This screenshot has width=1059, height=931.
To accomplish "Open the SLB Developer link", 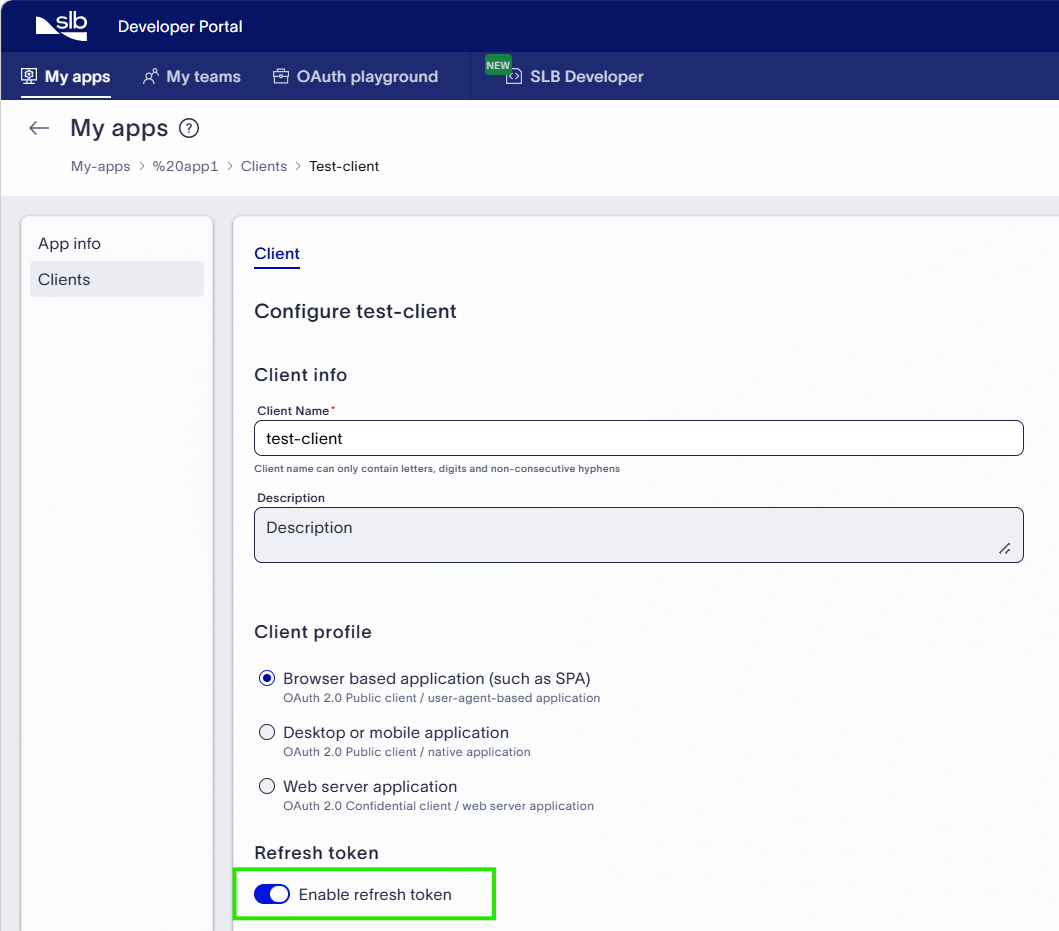I will (x=575, y=76).
